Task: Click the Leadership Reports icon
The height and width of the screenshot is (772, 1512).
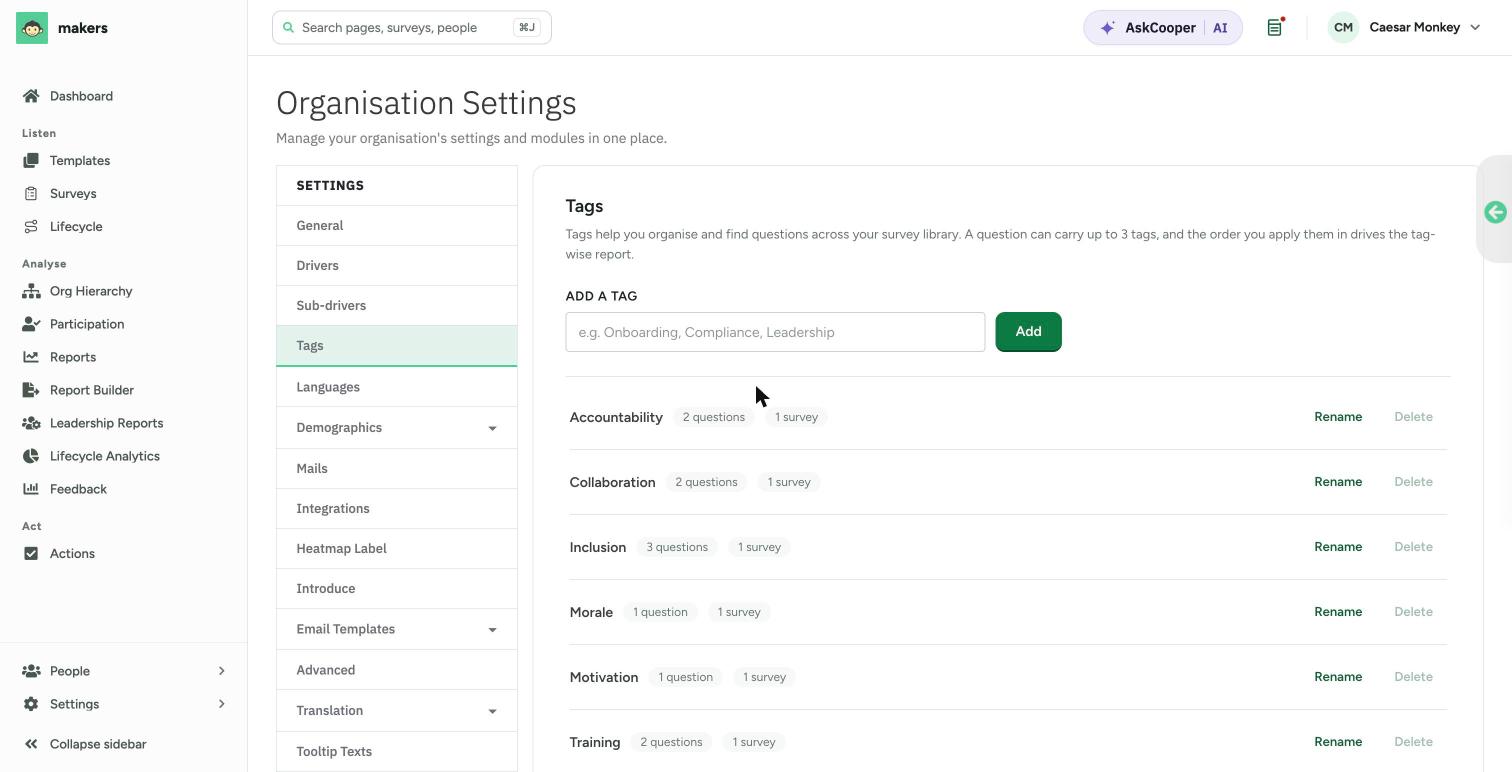Action: (x=31, y=423)
